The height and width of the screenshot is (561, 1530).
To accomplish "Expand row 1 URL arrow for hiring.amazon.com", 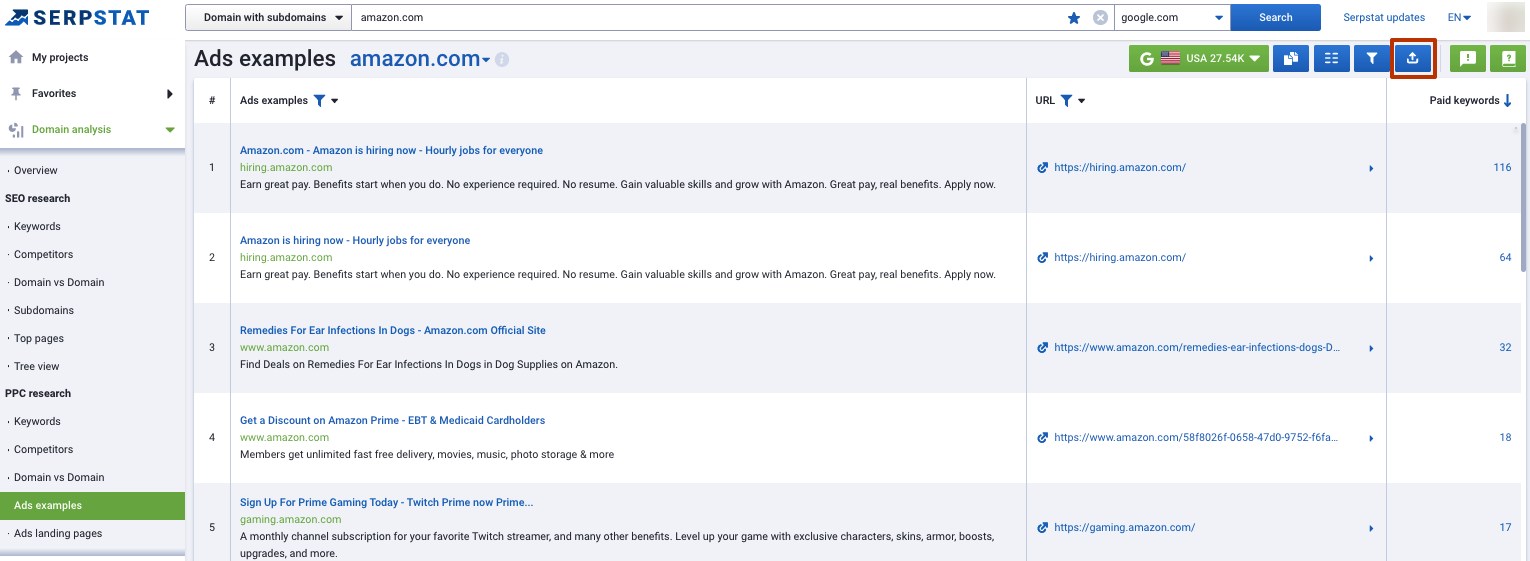I will (1371, 168).
